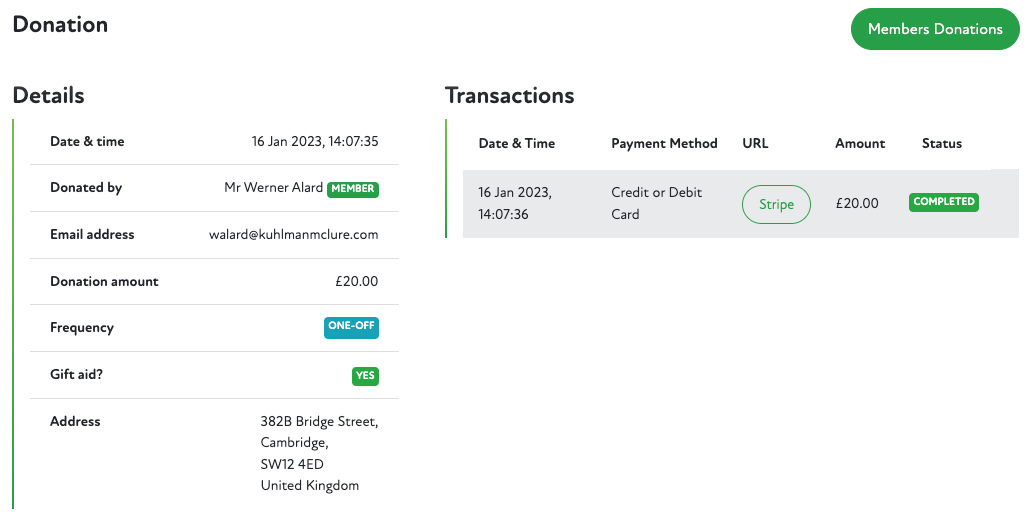Click the ONE-OFF frequency badge
The height and width of the screenshot is (518, 1029).
(351, 327)
